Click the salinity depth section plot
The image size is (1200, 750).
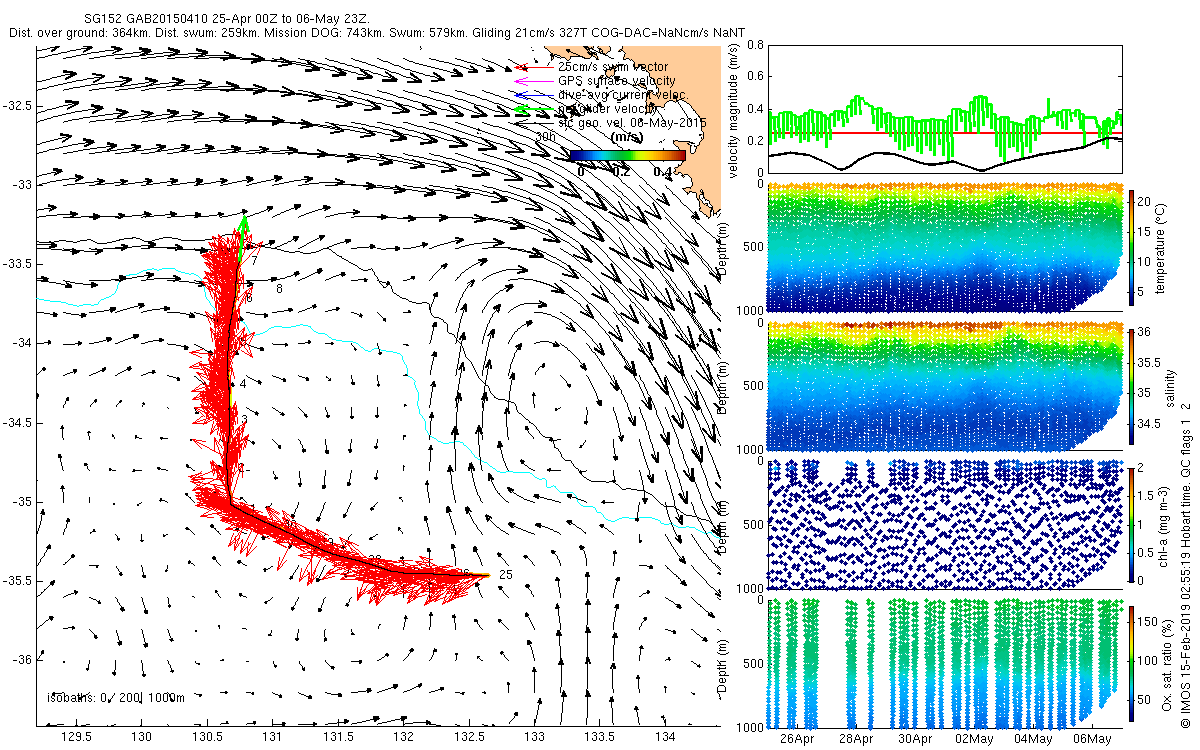[x=944, y=387]
